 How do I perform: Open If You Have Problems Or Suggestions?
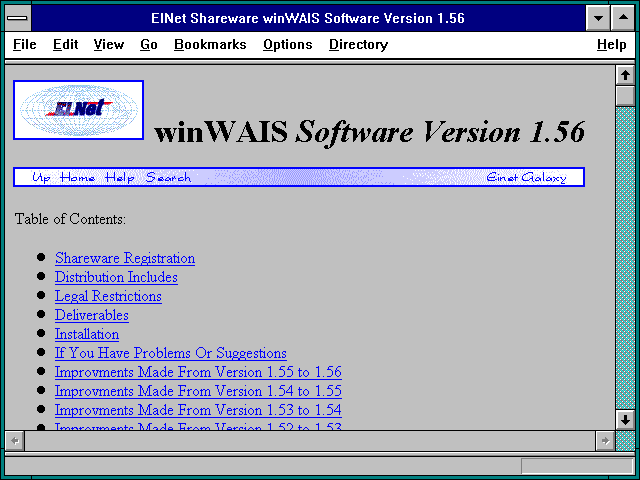[171, 353]
